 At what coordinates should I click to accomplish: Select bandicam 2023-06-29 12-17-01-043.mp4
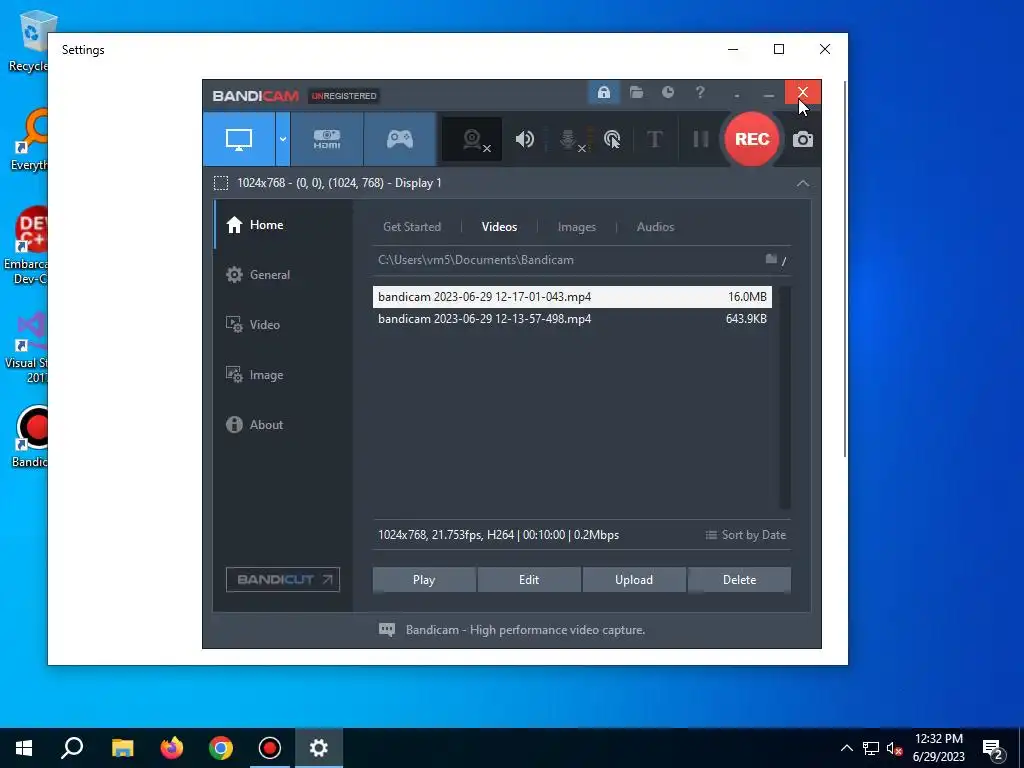tap(572, 296)
